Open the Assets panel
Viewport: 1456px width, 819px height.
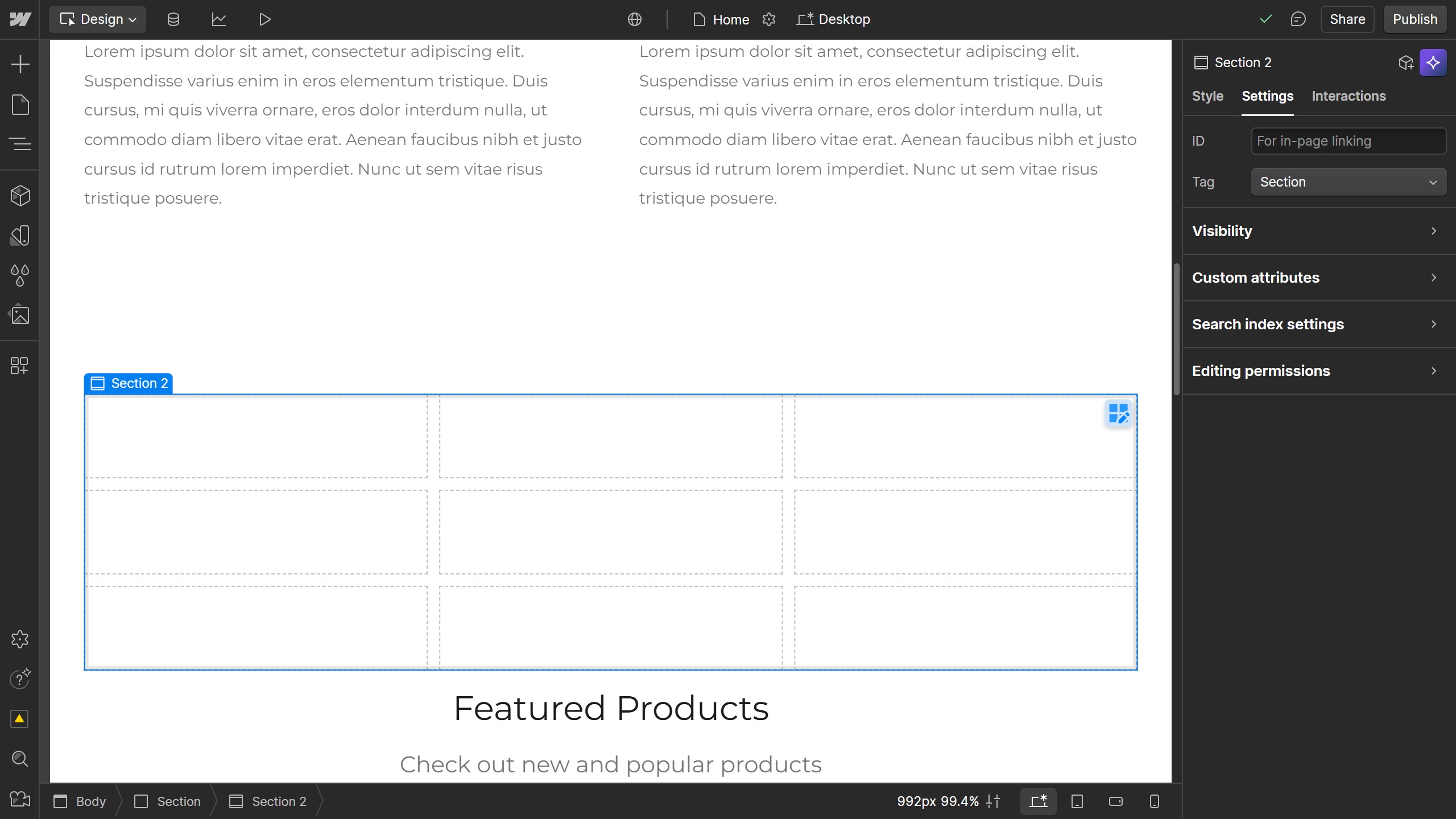20,315
